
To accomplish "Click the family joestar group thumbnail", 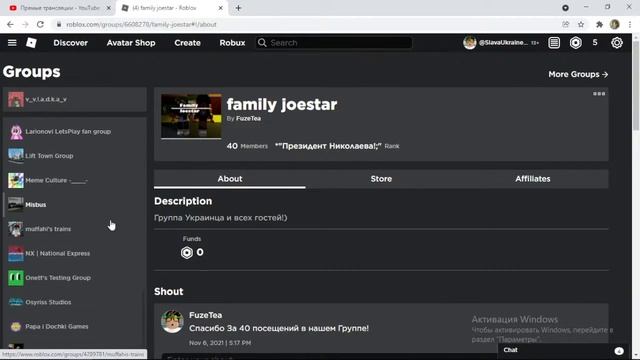I will [191, 116].
